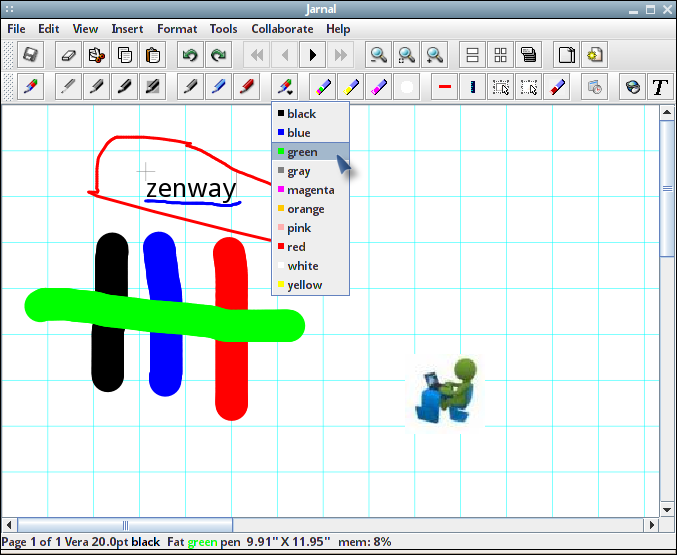
Task: Select the blue pen button
Action: pos(218,87)
